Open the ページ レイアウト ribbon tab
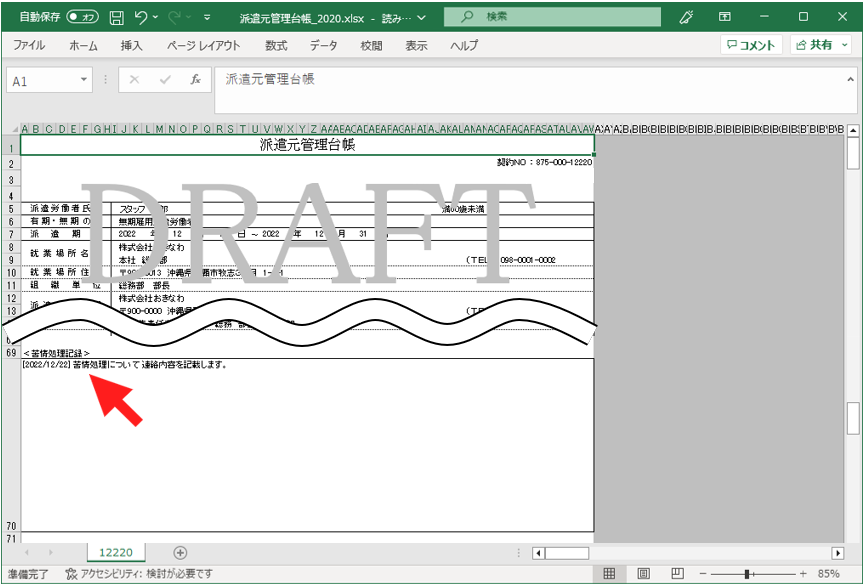865x586 pixels. [203, 45]
